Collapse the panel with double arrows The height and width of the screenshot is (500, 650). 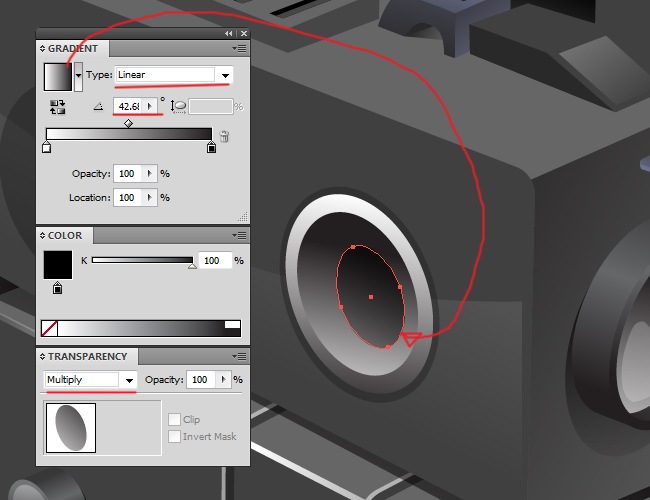click(229, 34)
